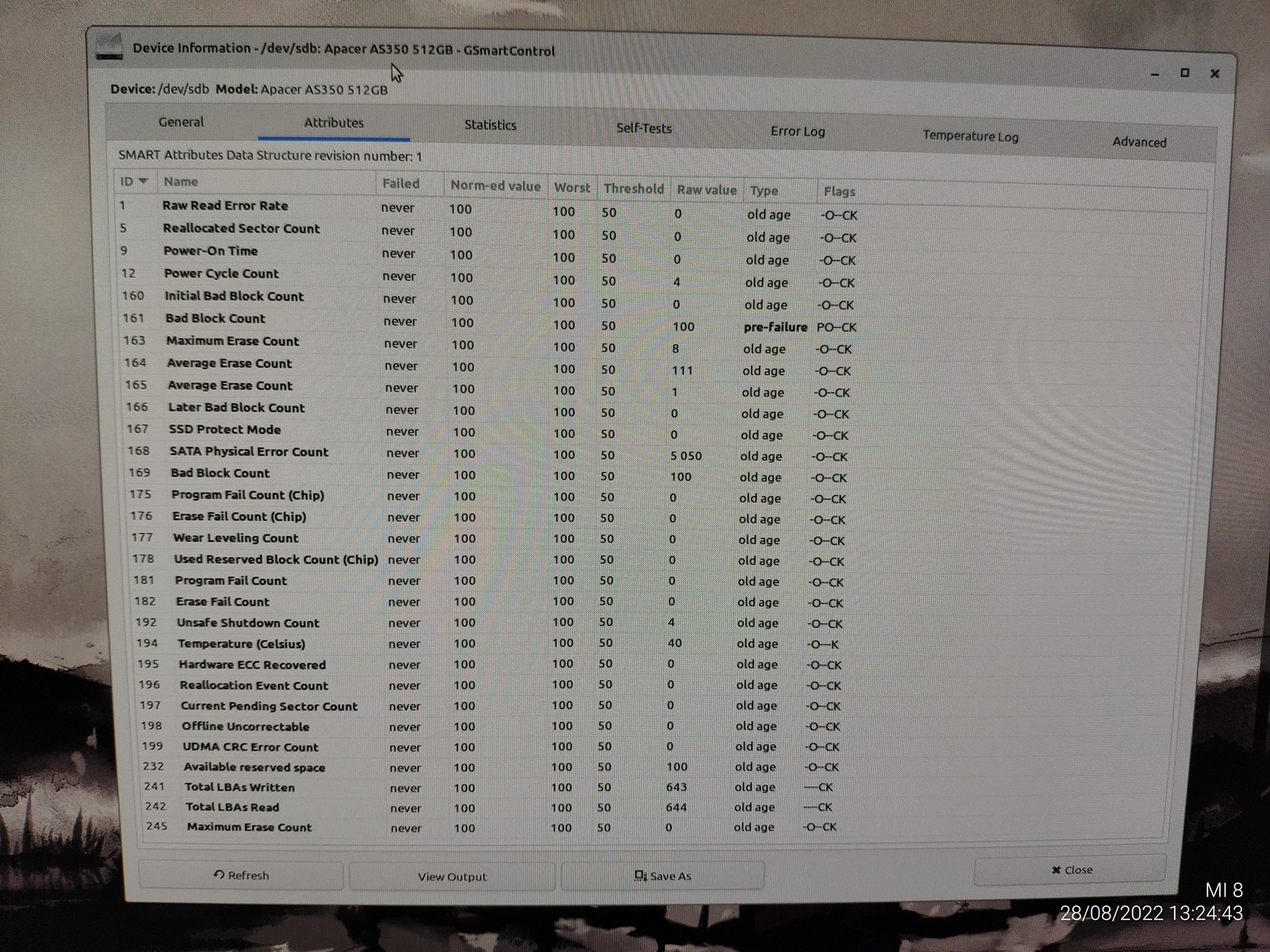The height and width of the screenshot is (952, 1270).
Task: Click the bold pre-failure type cell
Action: click(775, 327)
